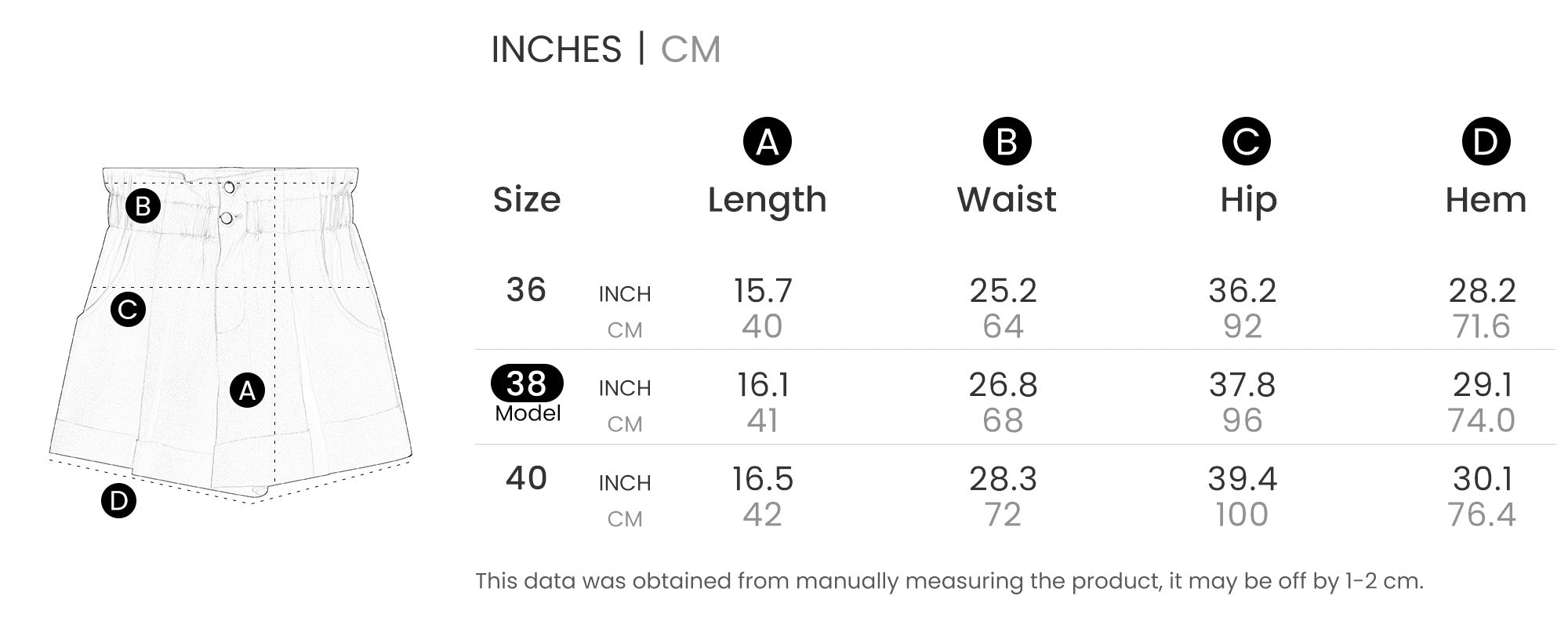Select the highlighted size 38 badge
This screenshot has height=632, width=1568.
(x=527, y=383)
